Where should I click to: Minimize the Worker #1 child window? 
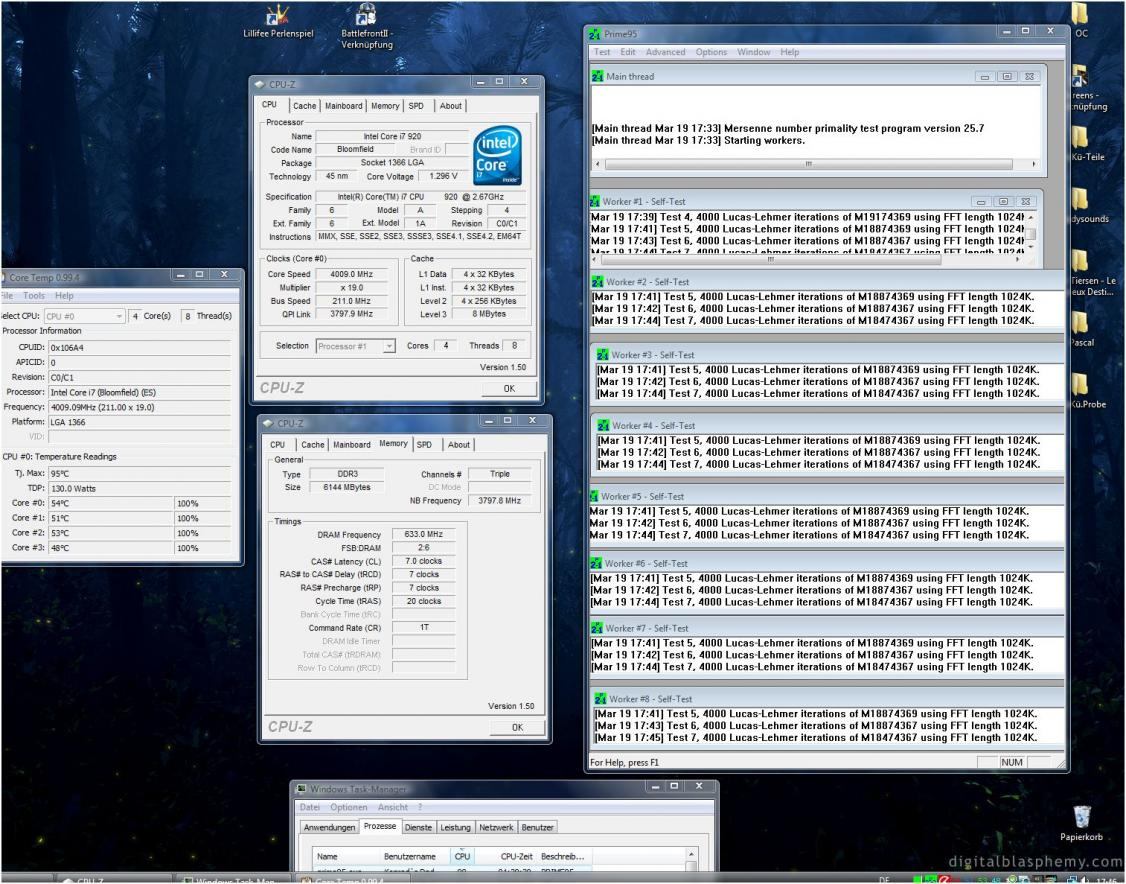pyautogui.click(x=982, y=202)
